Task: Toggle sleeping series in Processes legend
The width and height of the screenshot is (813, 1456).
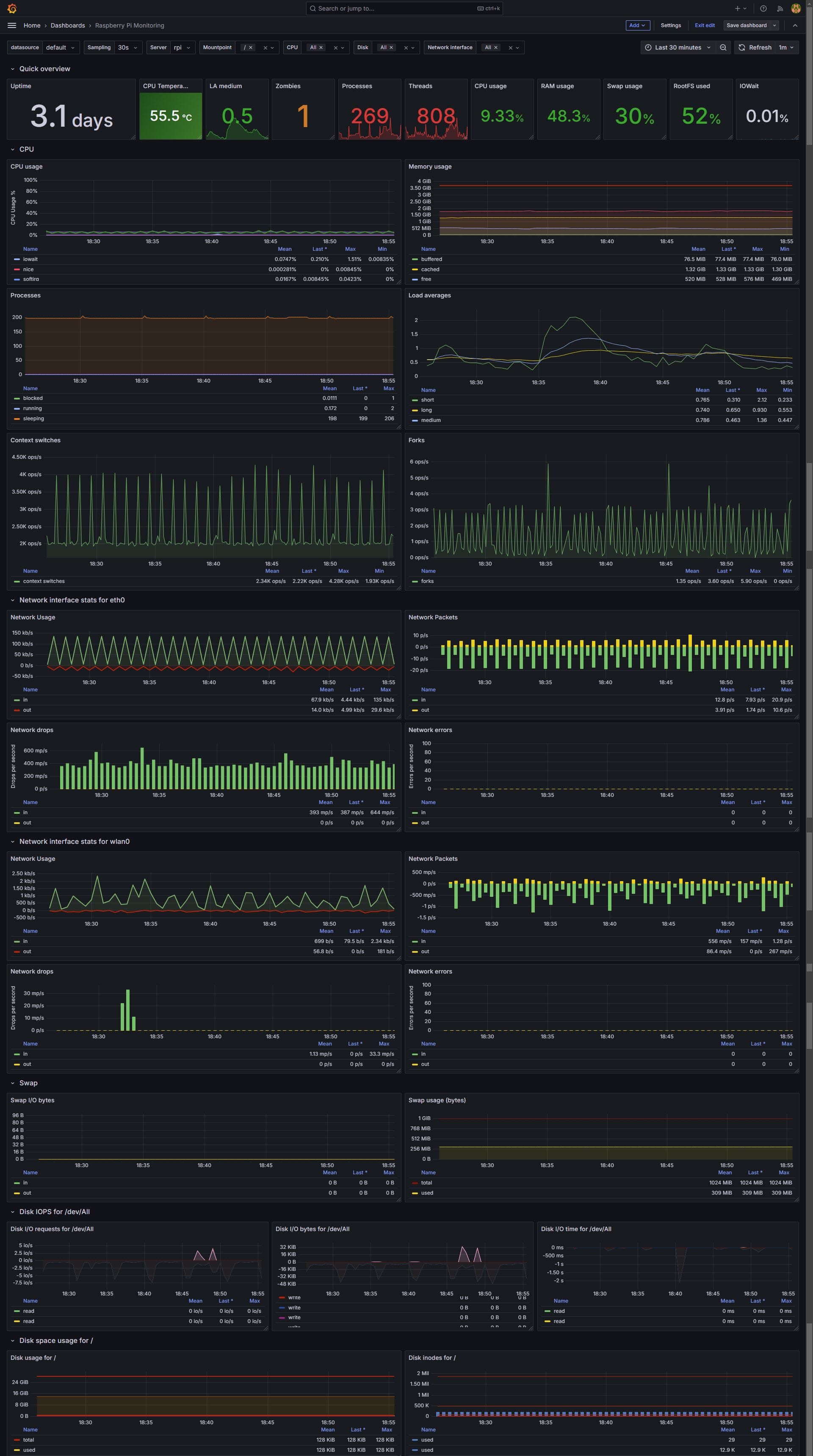Action: (x=33, y=418)
